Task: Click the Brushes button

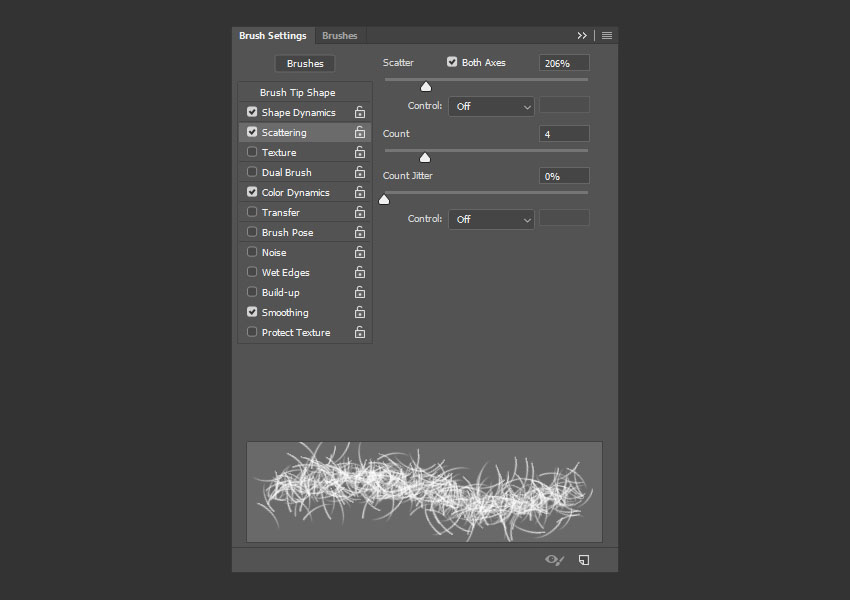Action: click(305, 63)
